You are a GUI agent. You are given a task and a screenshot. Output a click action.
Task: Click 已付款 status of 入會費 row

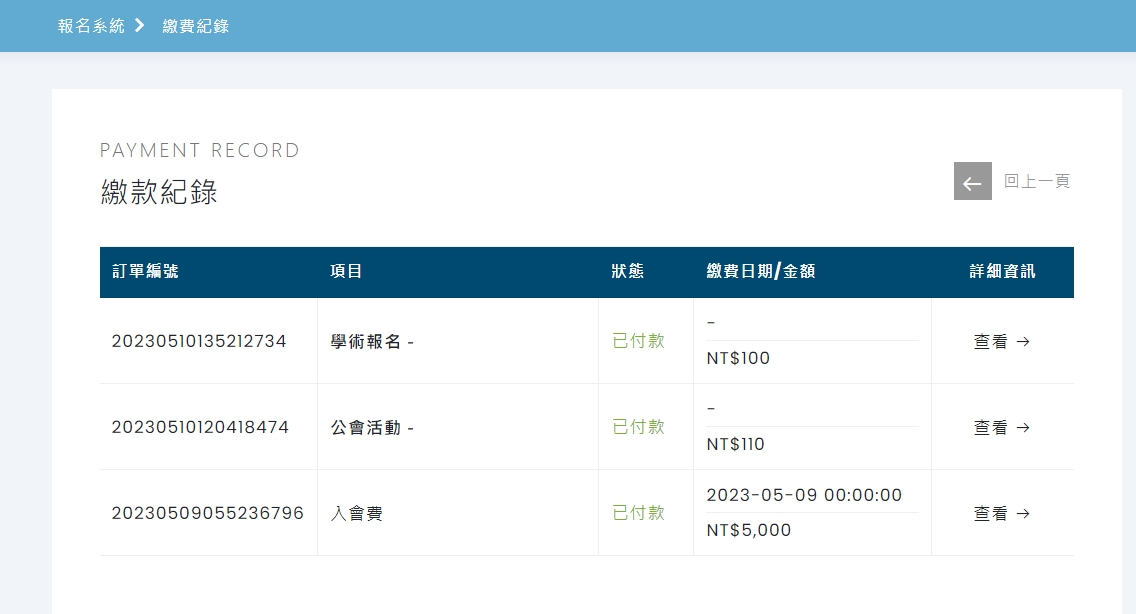pos(638,513)
